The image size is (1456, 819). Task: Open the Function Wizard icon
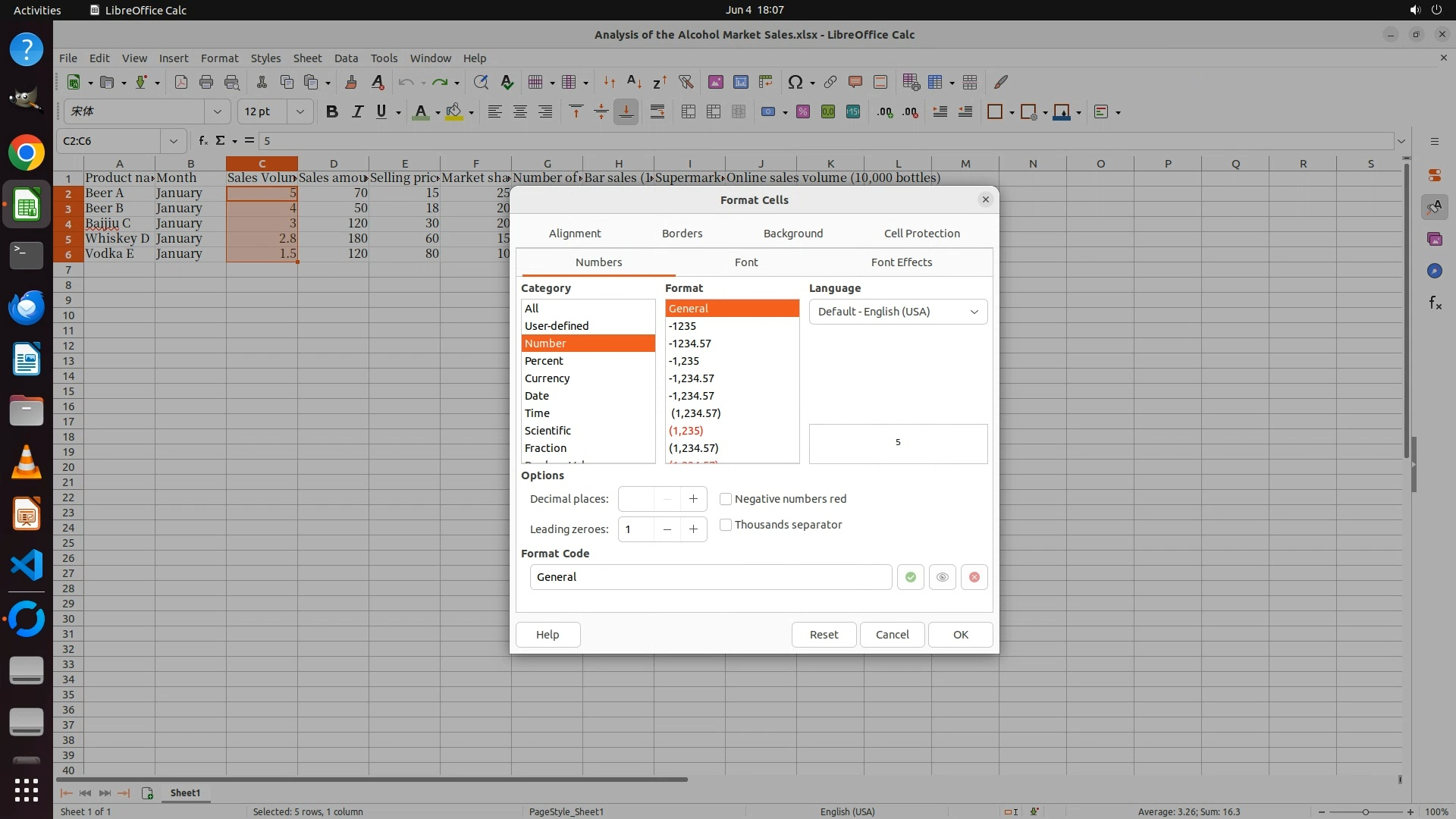(202, 141)
